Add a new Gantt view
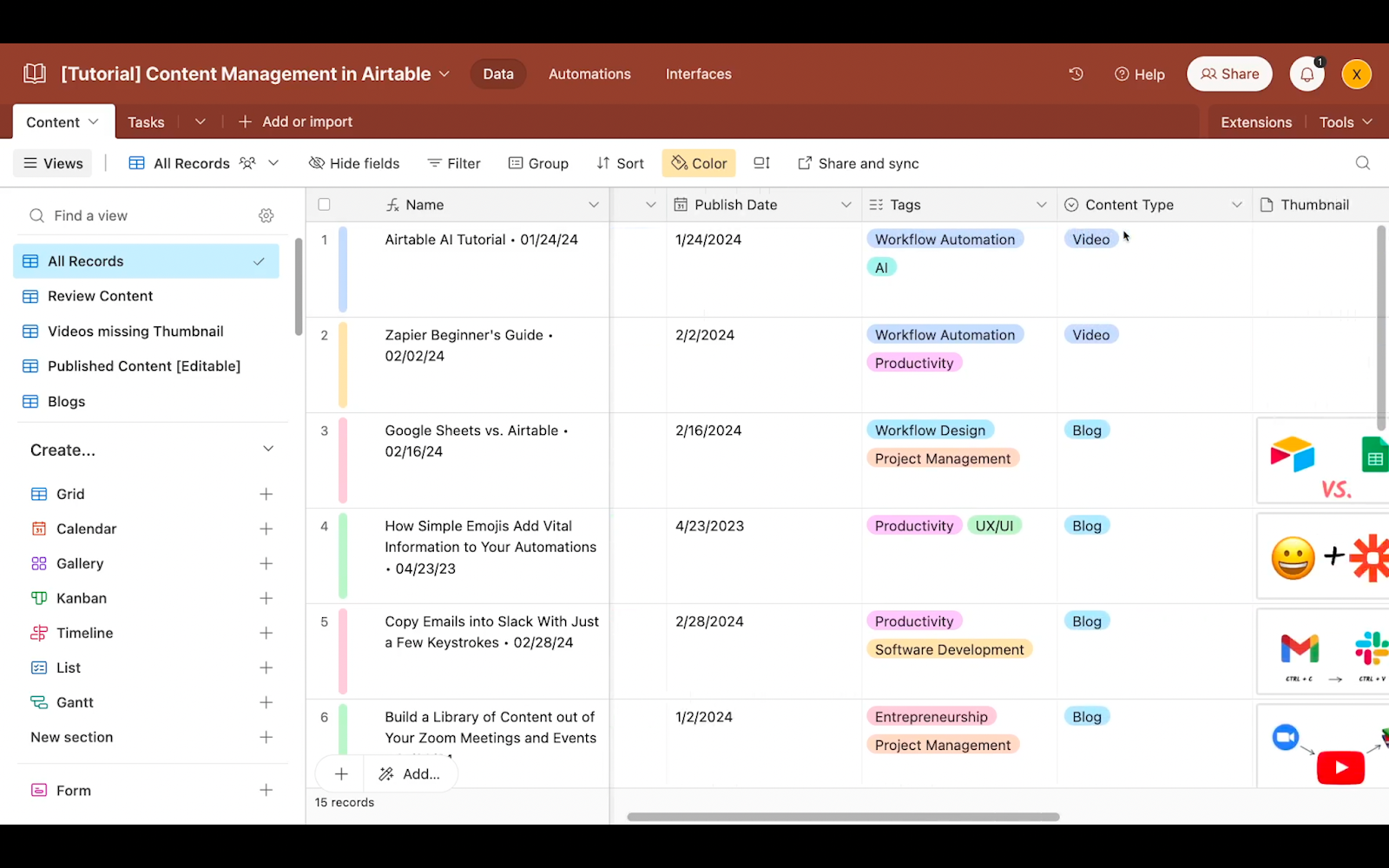 (x=267, y=702)
